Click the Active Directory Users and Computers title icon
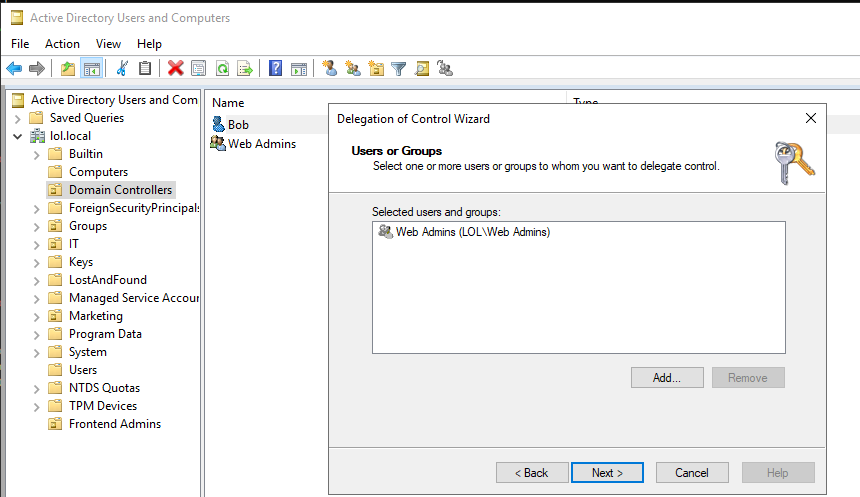The image size is (860, 497). pos(17,18)
